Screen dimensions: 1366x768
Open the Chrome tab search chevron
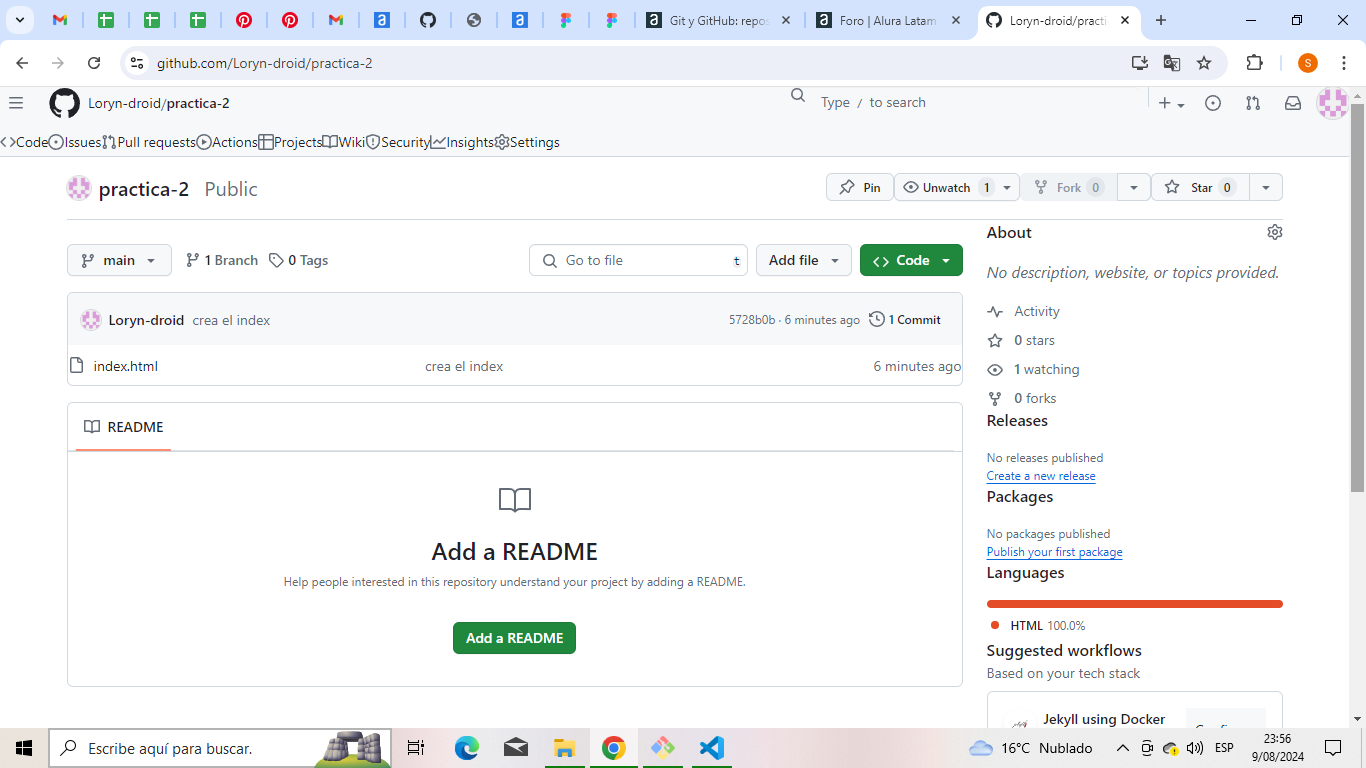19,20
